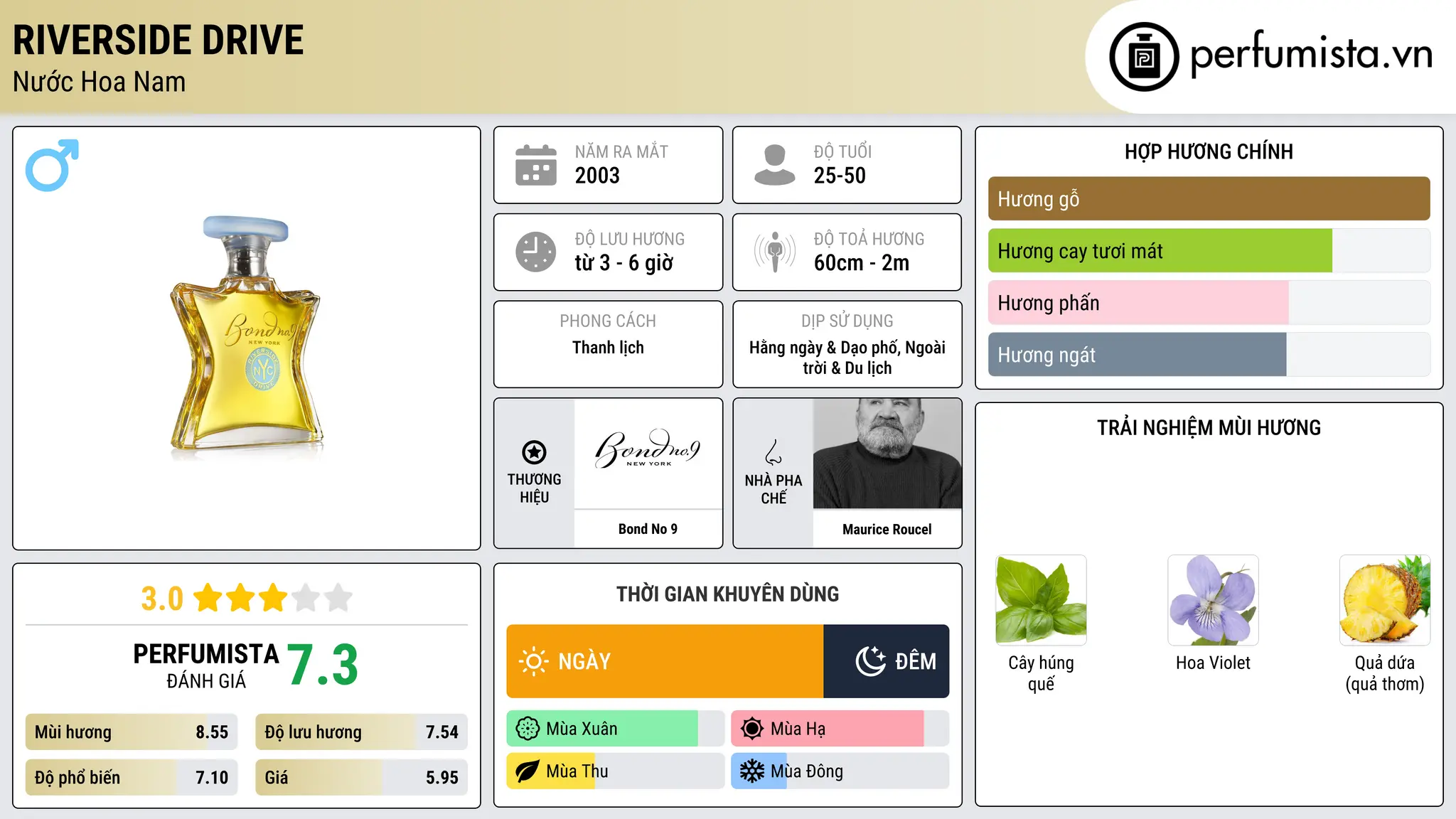Click the THỜI GIAN KHUYÊN DÙNG heading
Viewport: 1456px width, 819px height.
pos(727,594)
